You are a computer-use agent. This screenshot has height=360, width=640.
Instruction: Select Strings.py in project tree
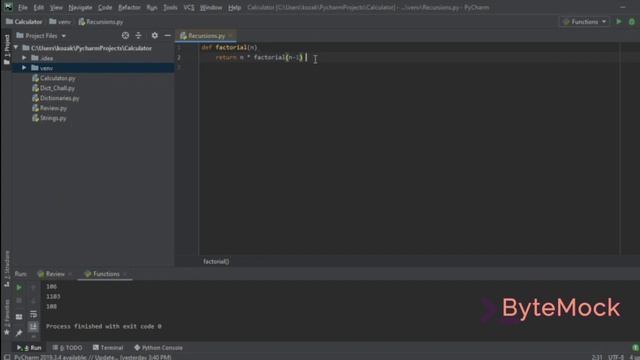click(x=49, y=118)
